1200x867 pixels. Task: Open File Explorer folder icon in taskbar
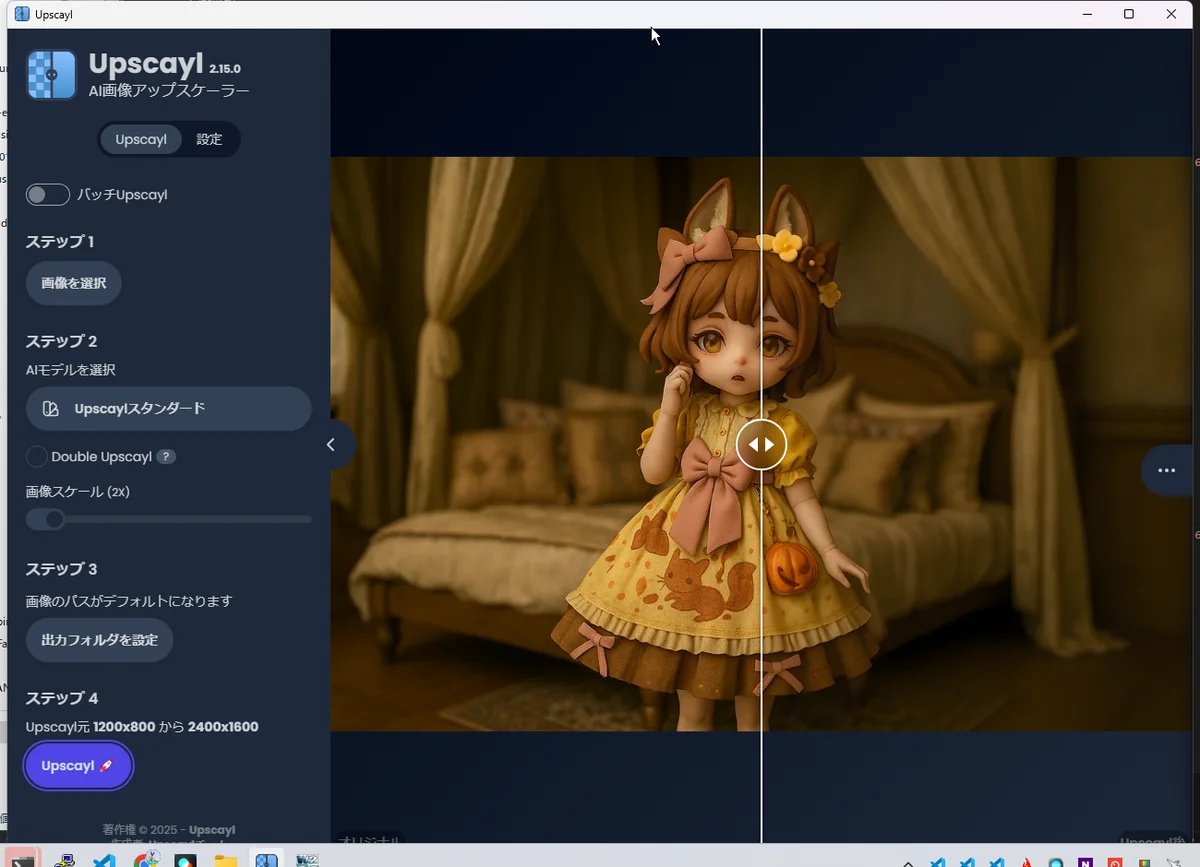tap(225, 860)
